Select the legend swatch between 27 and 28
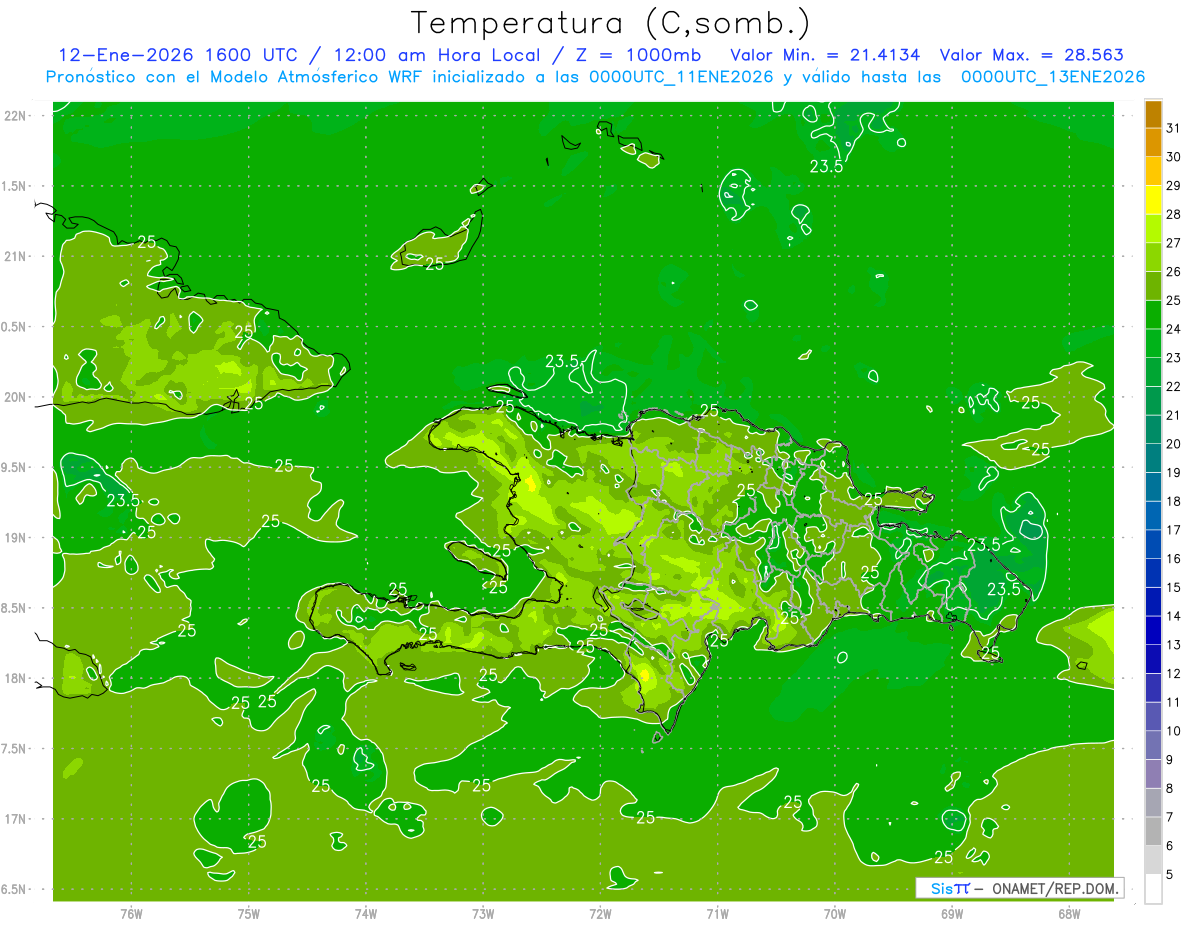 click(x=1153, y=229)
